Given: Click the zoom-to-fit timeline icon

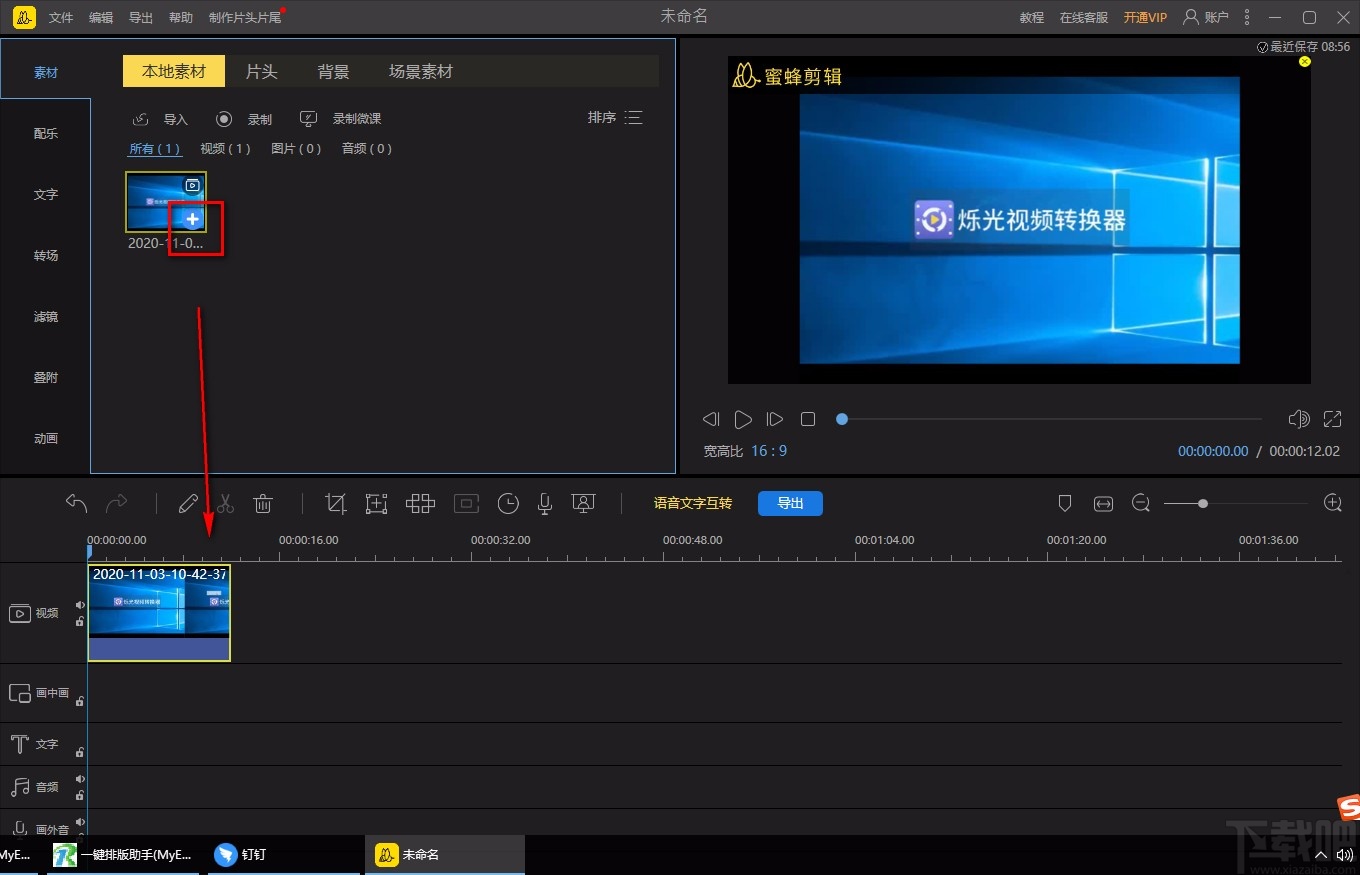Looking at the screenshot, I should point(1103,504).
